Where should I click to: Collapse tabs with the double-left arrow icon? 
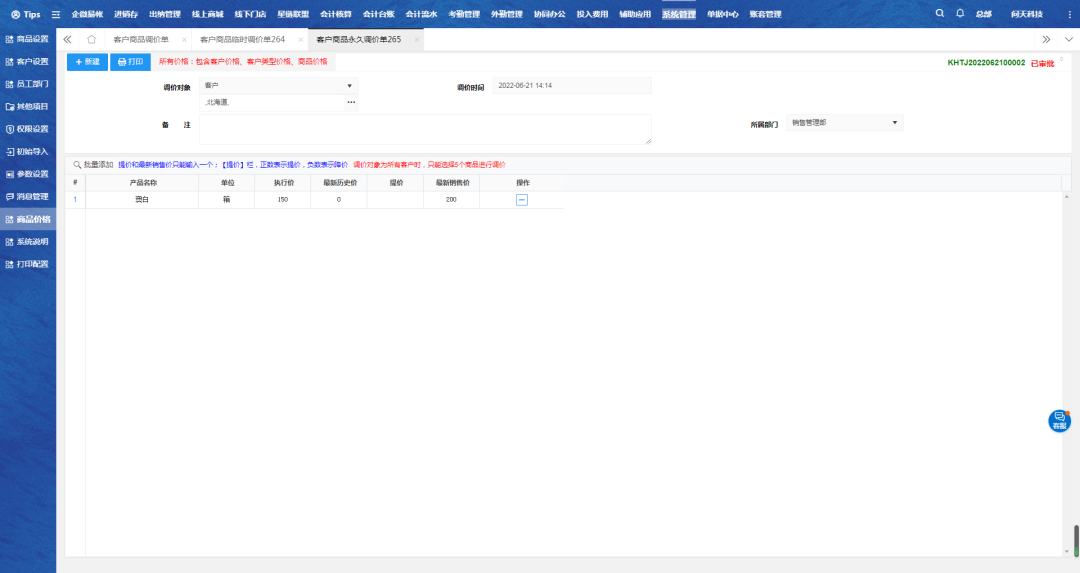[68, 39]
